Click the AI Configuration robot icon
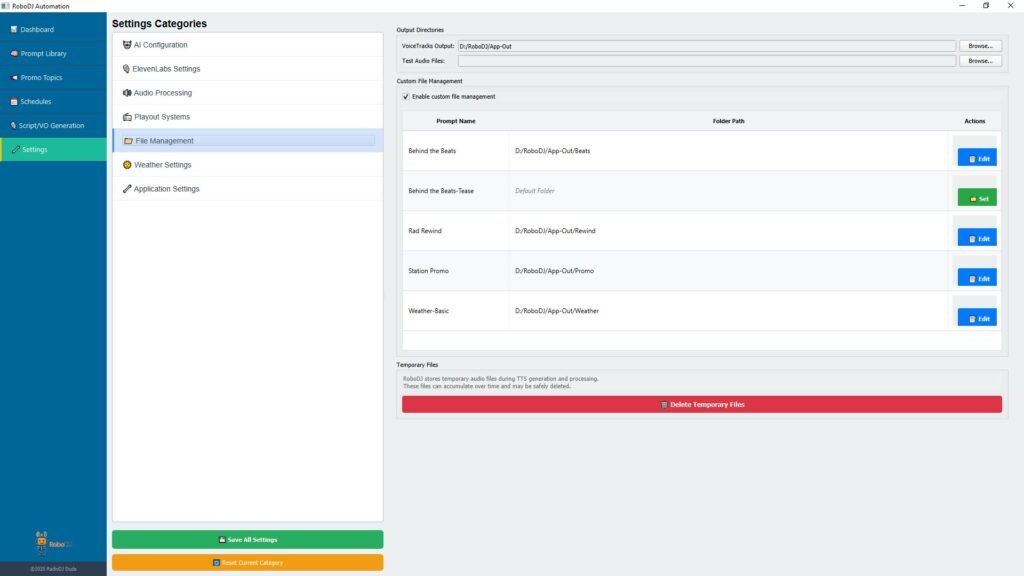The image size is (1024, 576). click(127, 45)
